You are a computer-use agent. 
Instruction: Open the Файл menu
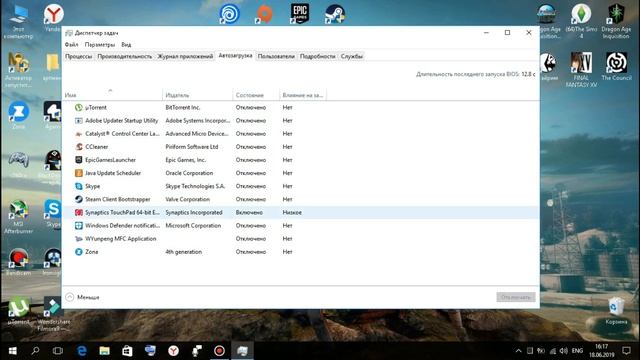click(71, 44)
